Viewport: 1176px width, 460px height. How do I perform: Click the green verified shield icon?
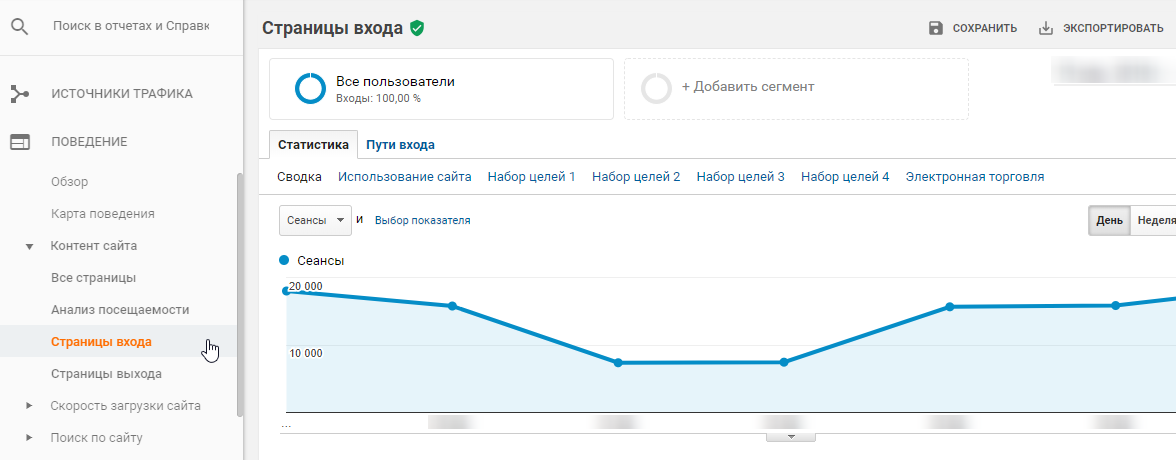pyautogui.click(x=416, y=28)
